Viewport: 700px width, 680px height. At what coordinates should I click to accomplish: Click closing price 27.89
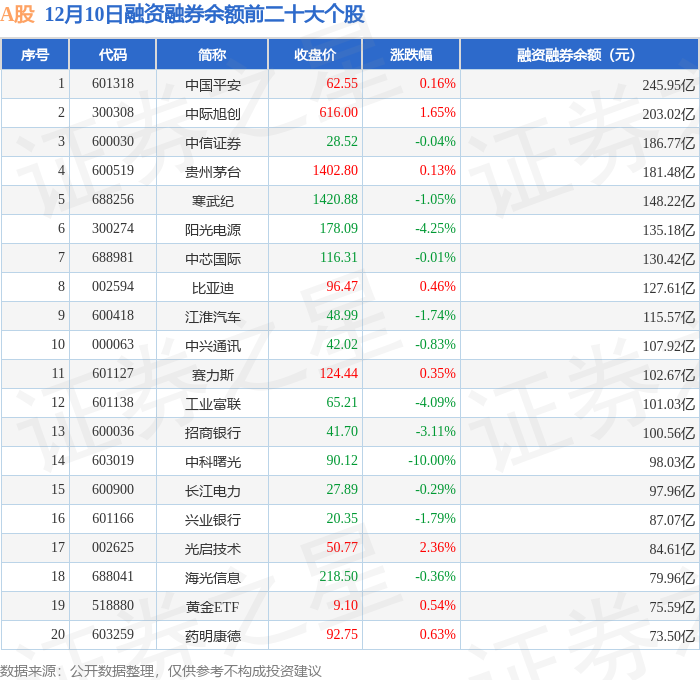coord(342,490)
